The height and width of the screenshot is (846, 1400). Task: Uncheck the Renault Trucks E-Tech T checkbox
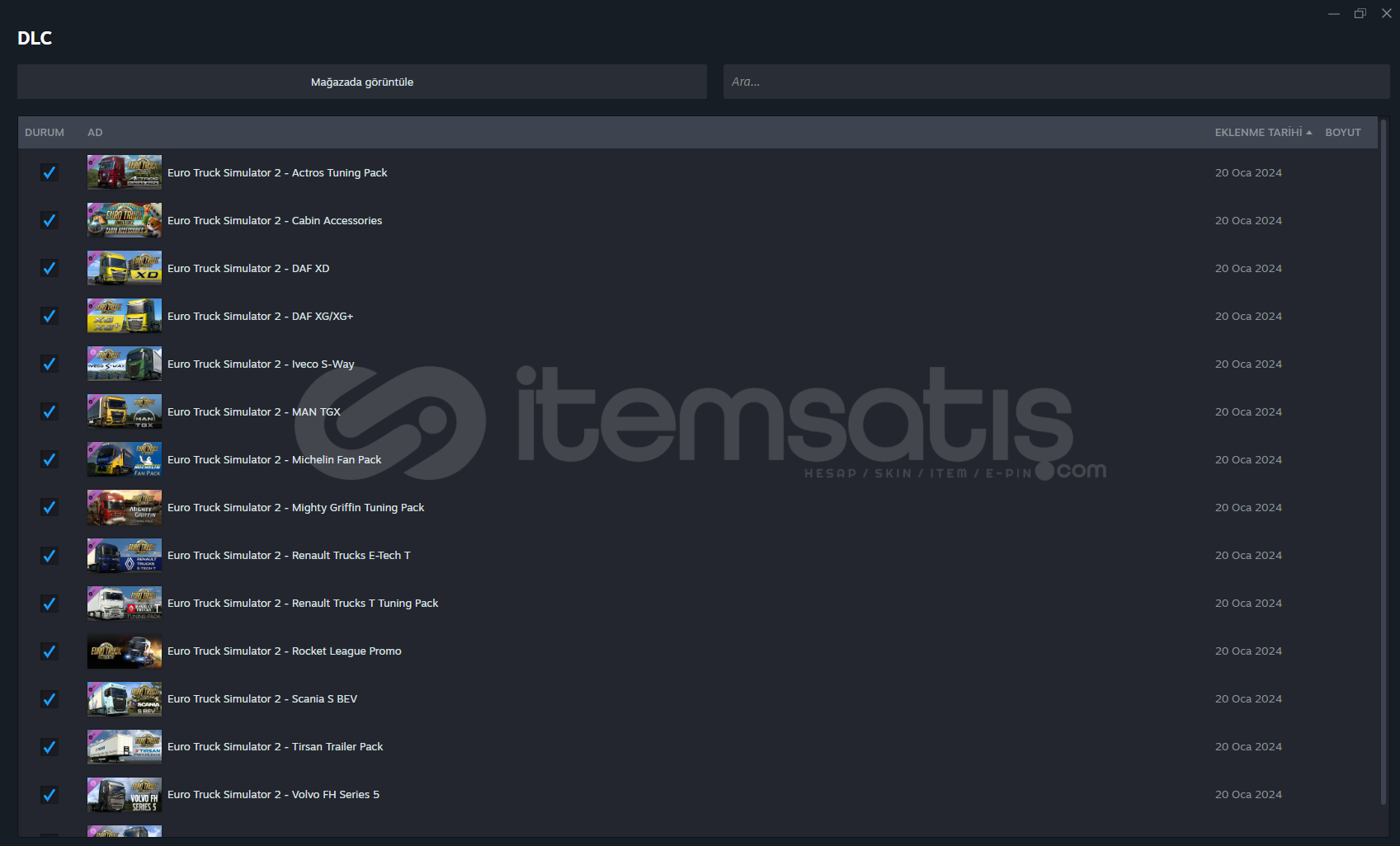(49, 555)
